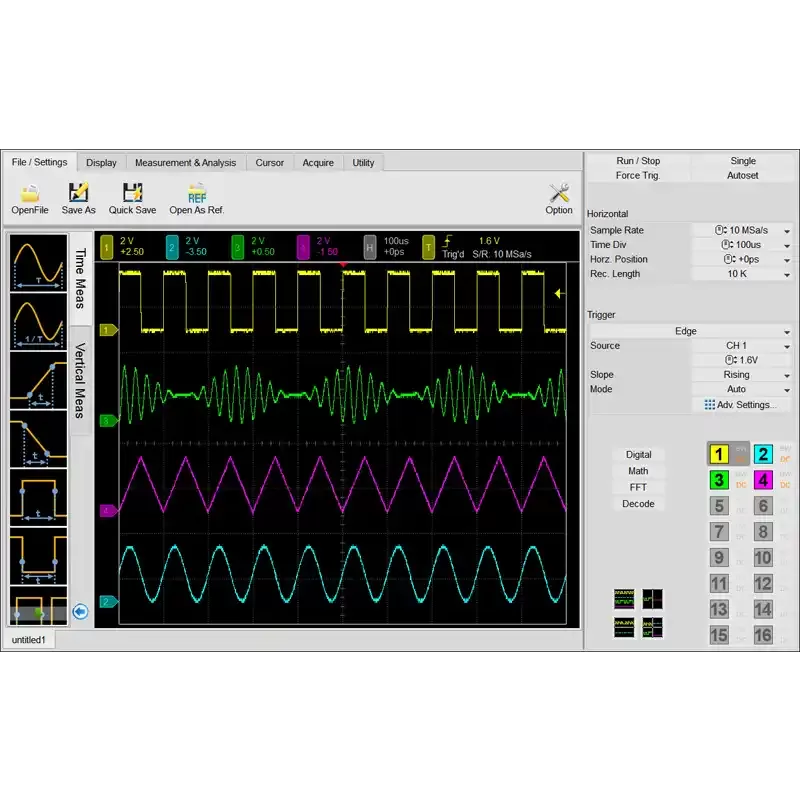The height and width of the screenshot is (800, 800).
Task: Expand the trigger Slope dropdown
Action: 787,375
